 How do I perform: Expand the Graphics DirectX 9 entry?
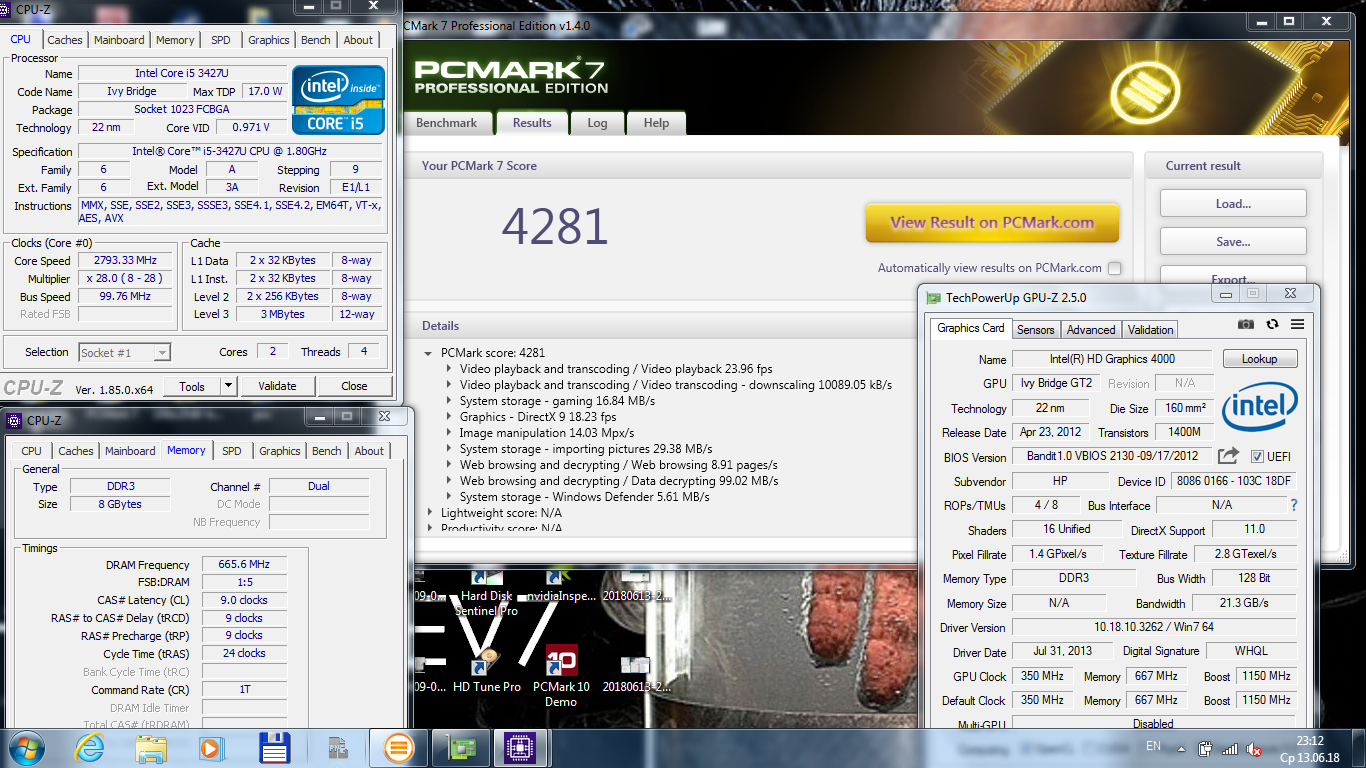click(x=449, y=417)
